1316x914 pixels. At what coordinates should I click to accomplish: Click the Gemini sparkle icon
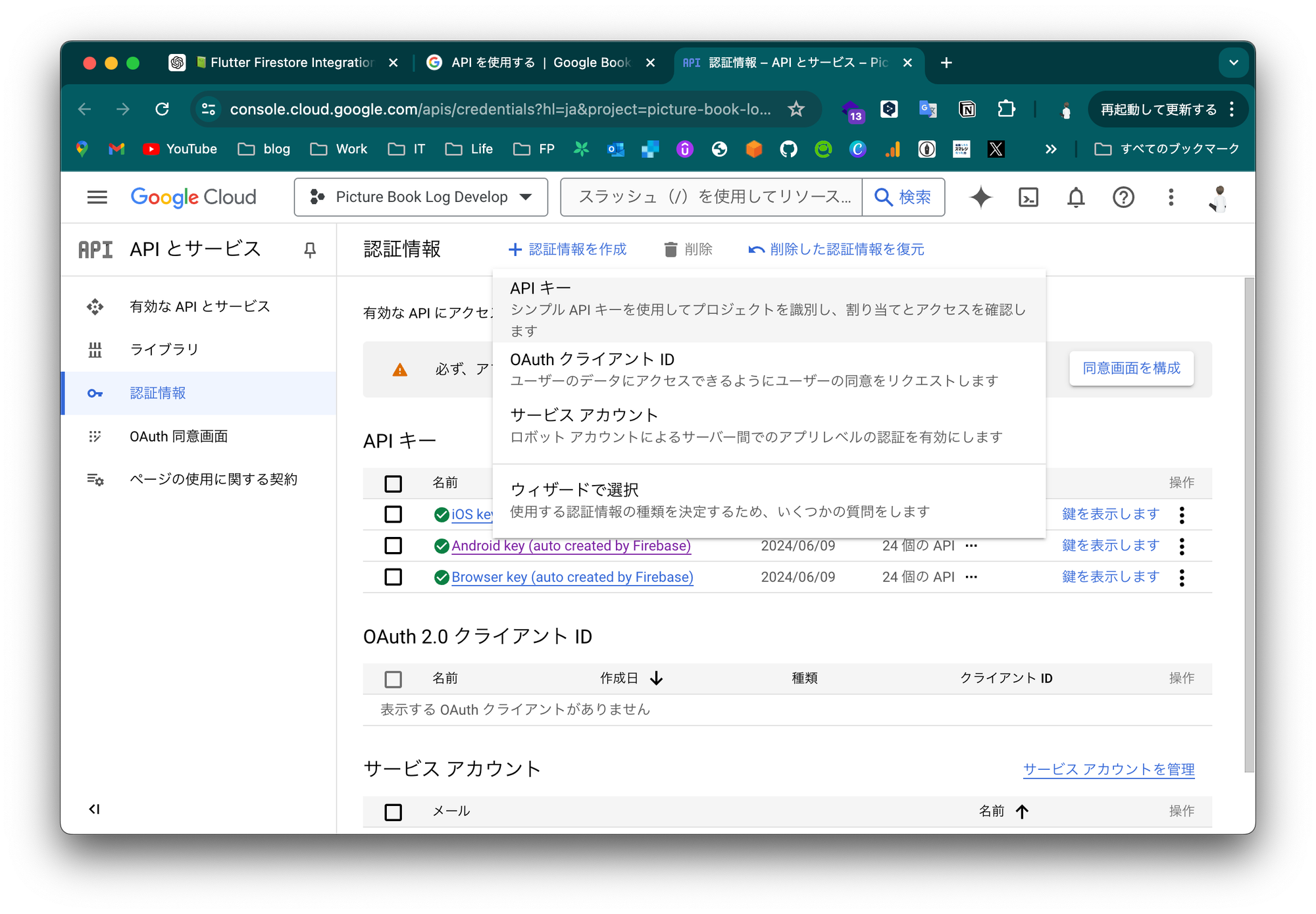coord(980,197)
